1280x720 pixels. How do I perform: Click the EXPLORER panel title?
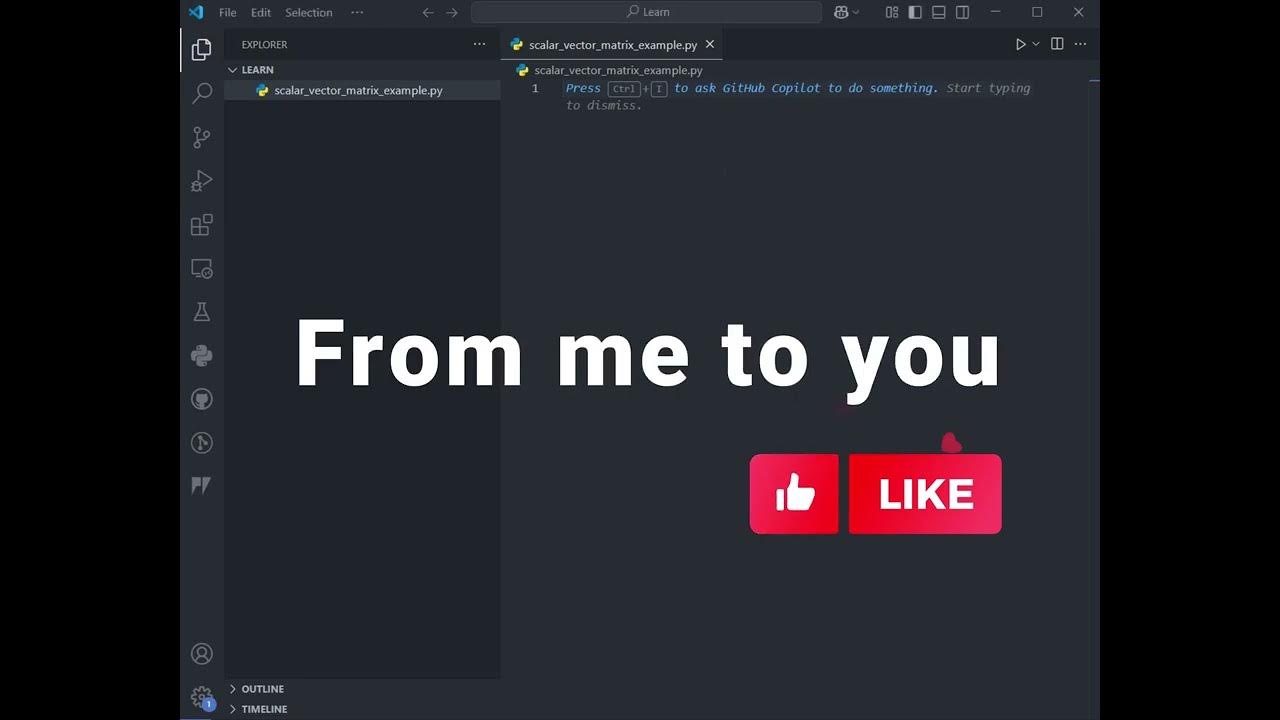click(264, 44)
